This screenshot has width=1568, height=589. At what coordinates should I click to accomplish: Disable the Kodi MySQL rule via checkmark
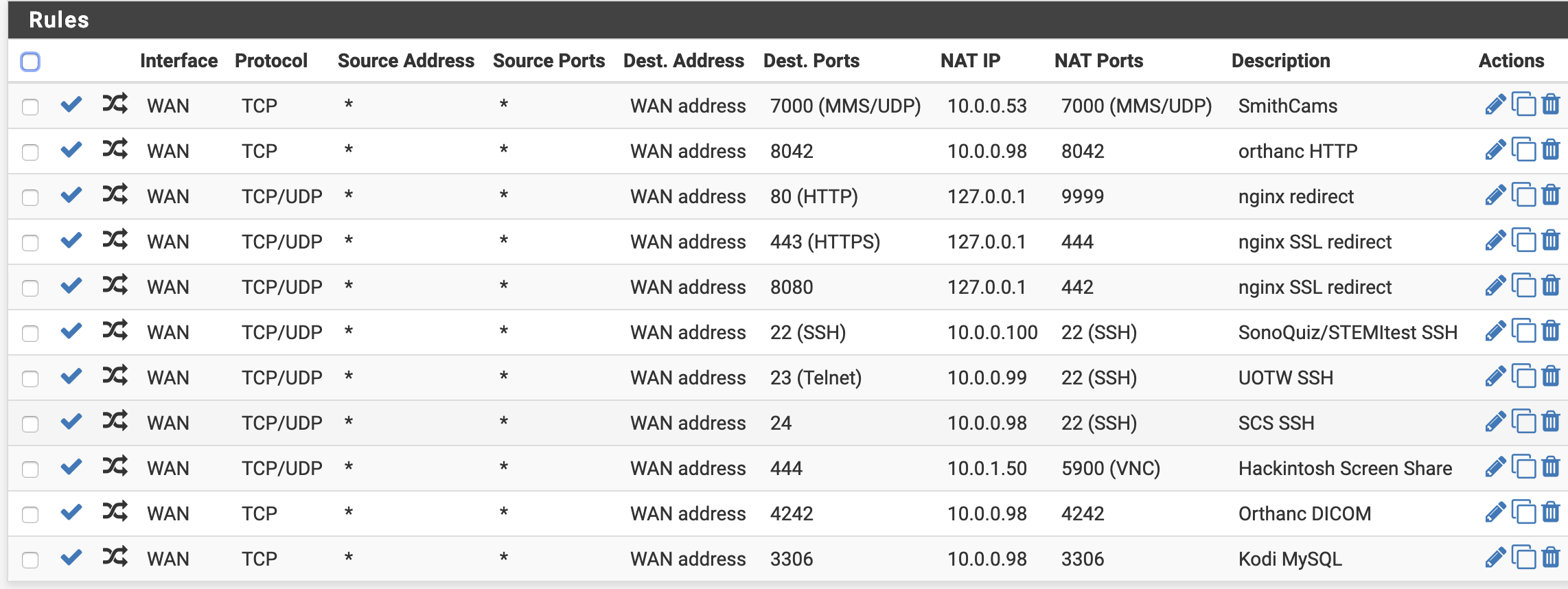pyautogui.click(x=71, y=558)
